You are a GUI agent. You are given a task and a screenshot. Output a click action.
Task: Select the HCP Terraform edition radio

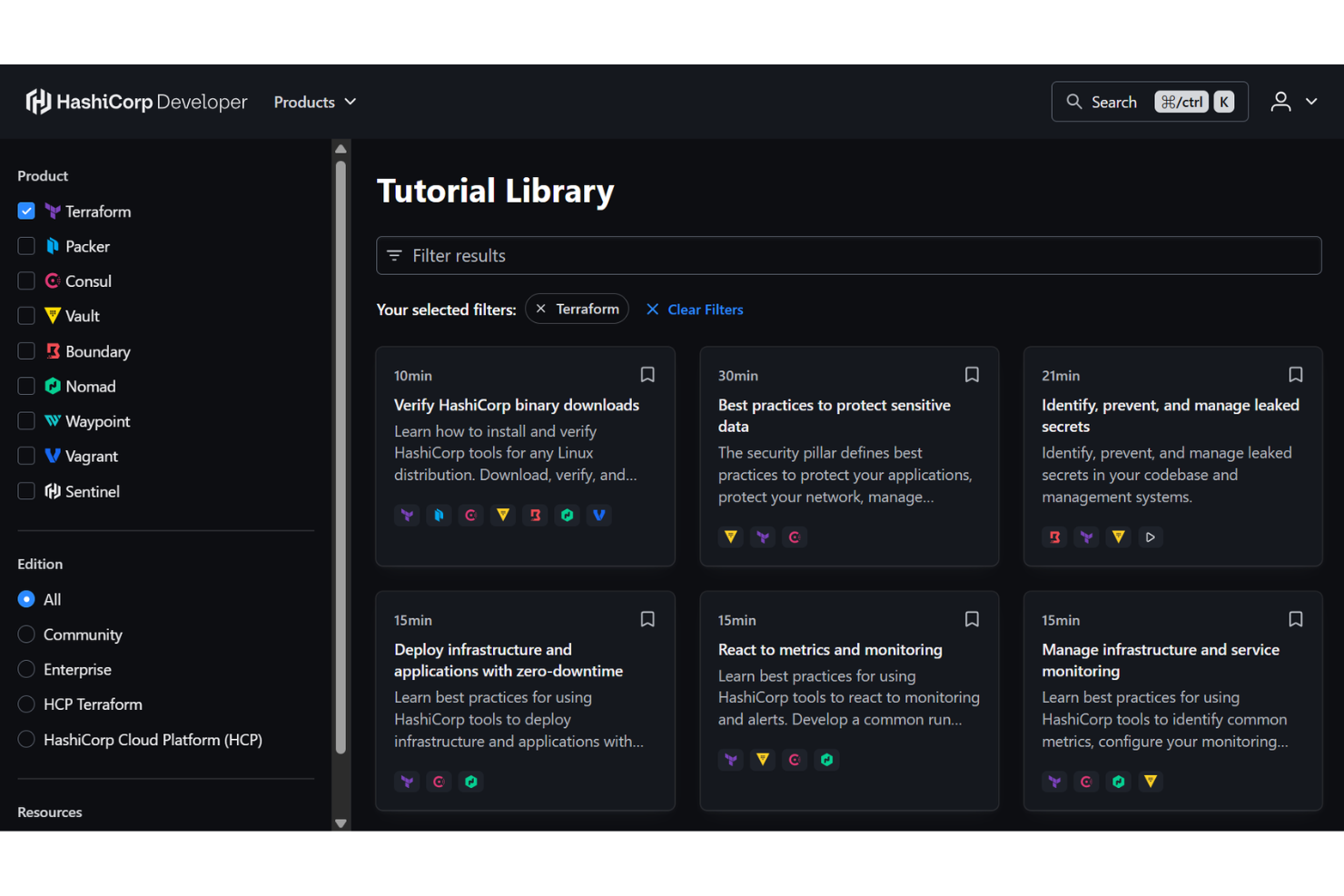tap(26, 704)
